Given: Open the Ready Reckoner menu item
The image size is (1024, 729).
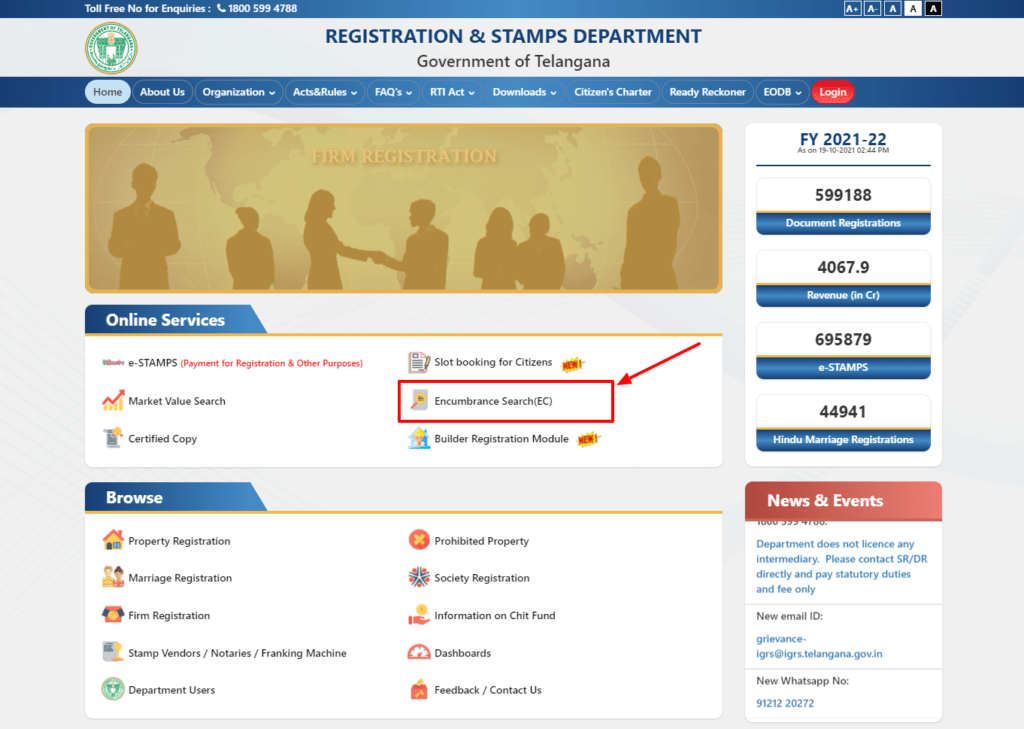Looking at the screenshot, I should (707, 91).
